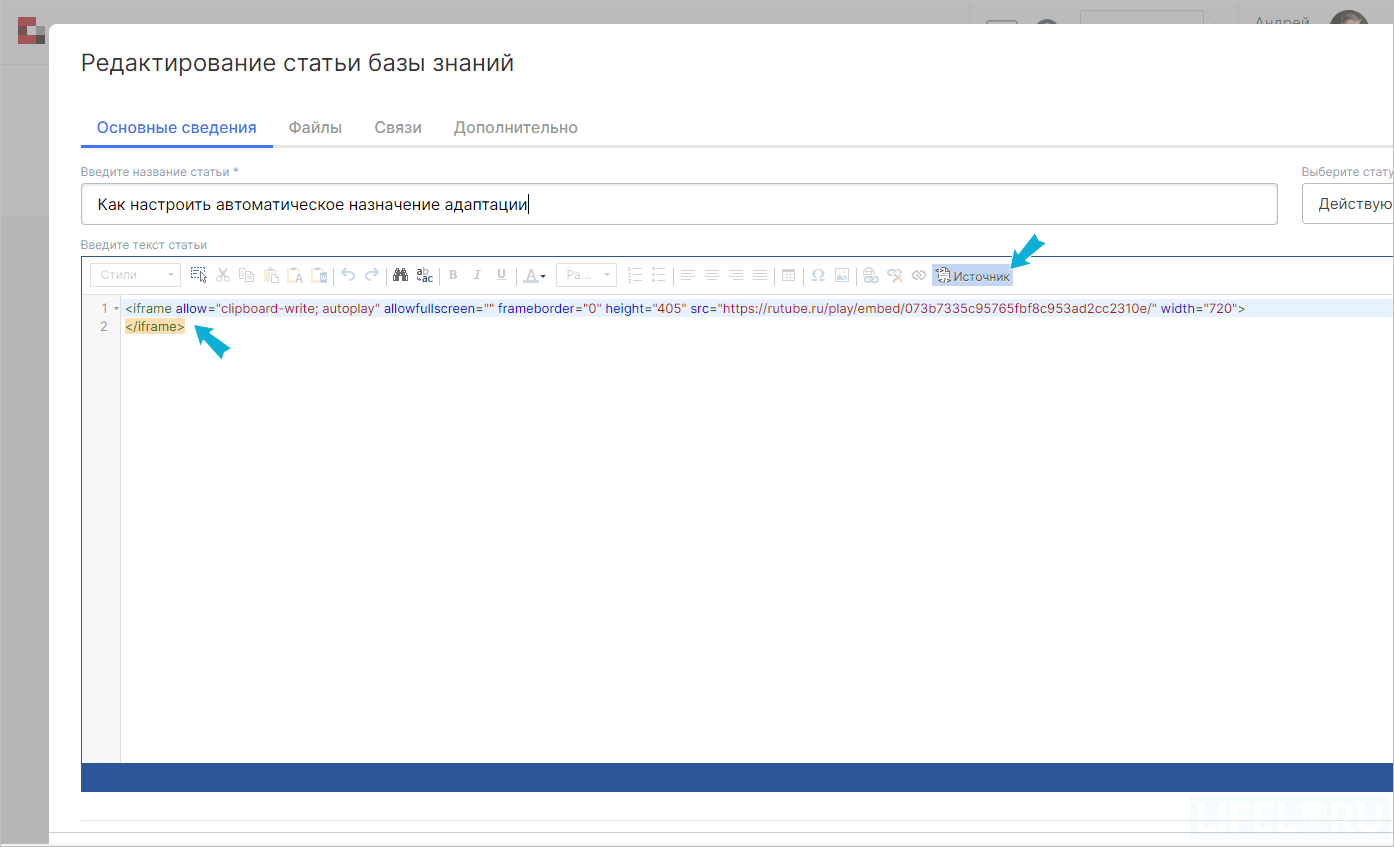Open the Find dialog using binoculars icon
Viewport: 1394px width, 847px height.
400,275
